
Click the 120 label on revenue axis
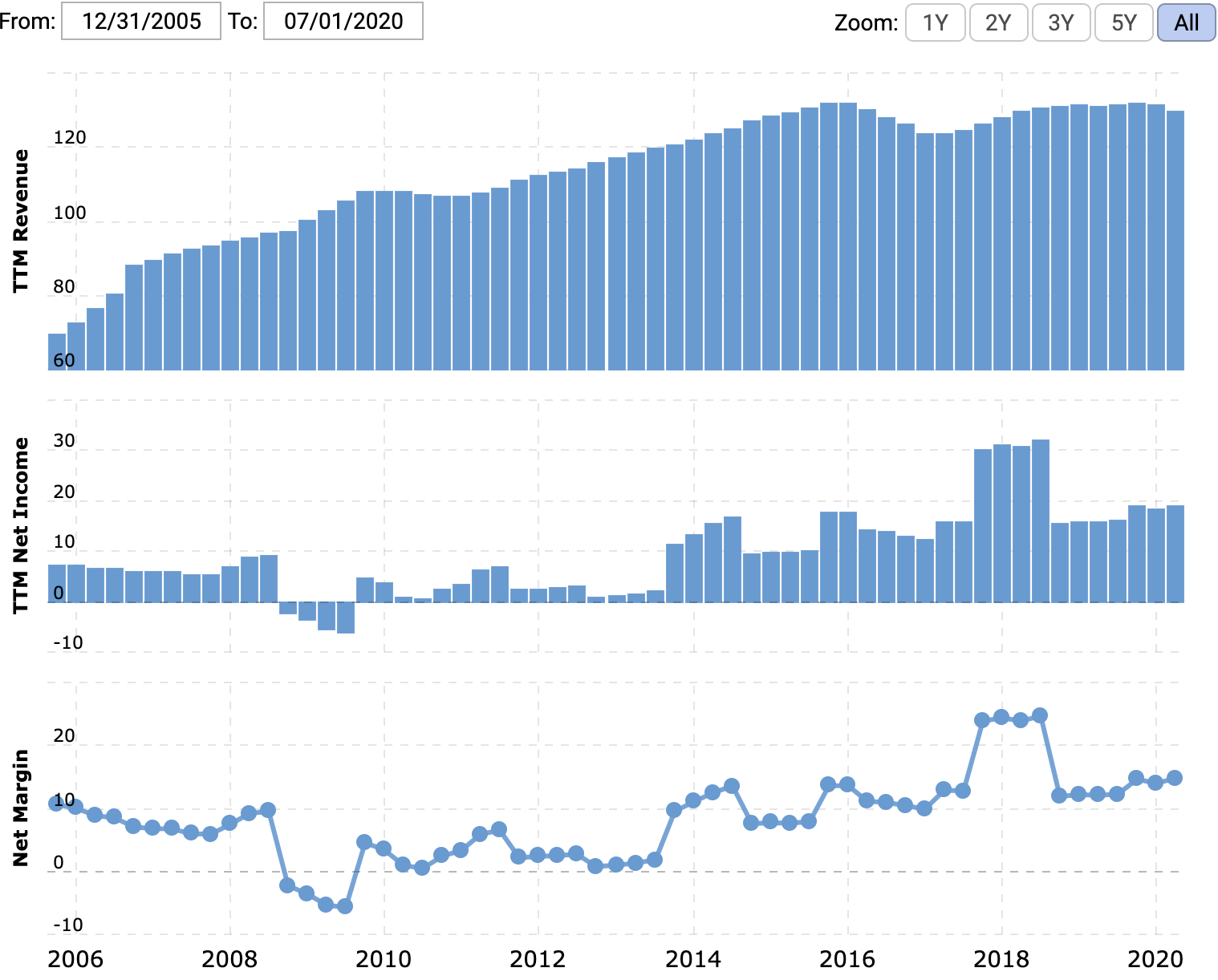tap(70, 138)
